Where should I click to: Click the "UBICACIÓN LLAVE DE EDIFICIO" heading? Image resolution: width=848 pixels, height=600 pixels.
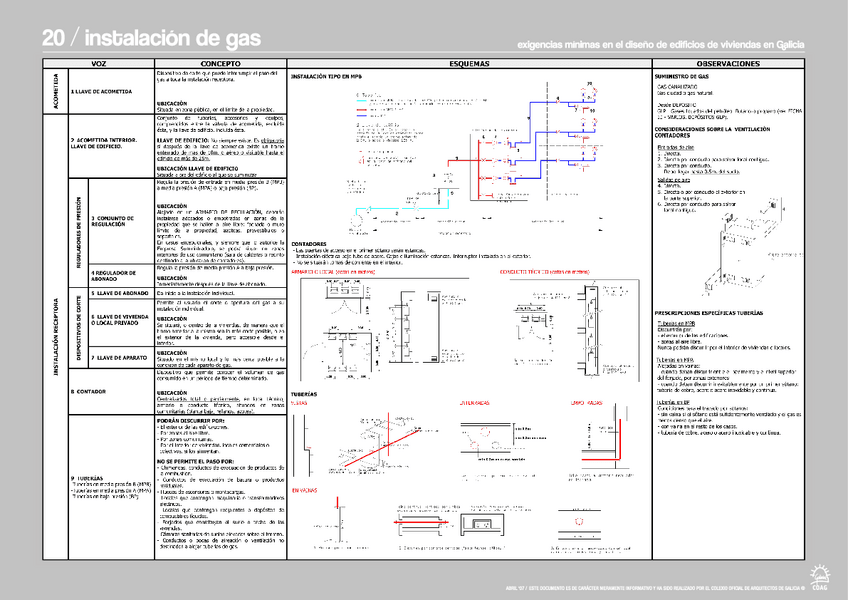pyautogui.click(x=197, y=169)
